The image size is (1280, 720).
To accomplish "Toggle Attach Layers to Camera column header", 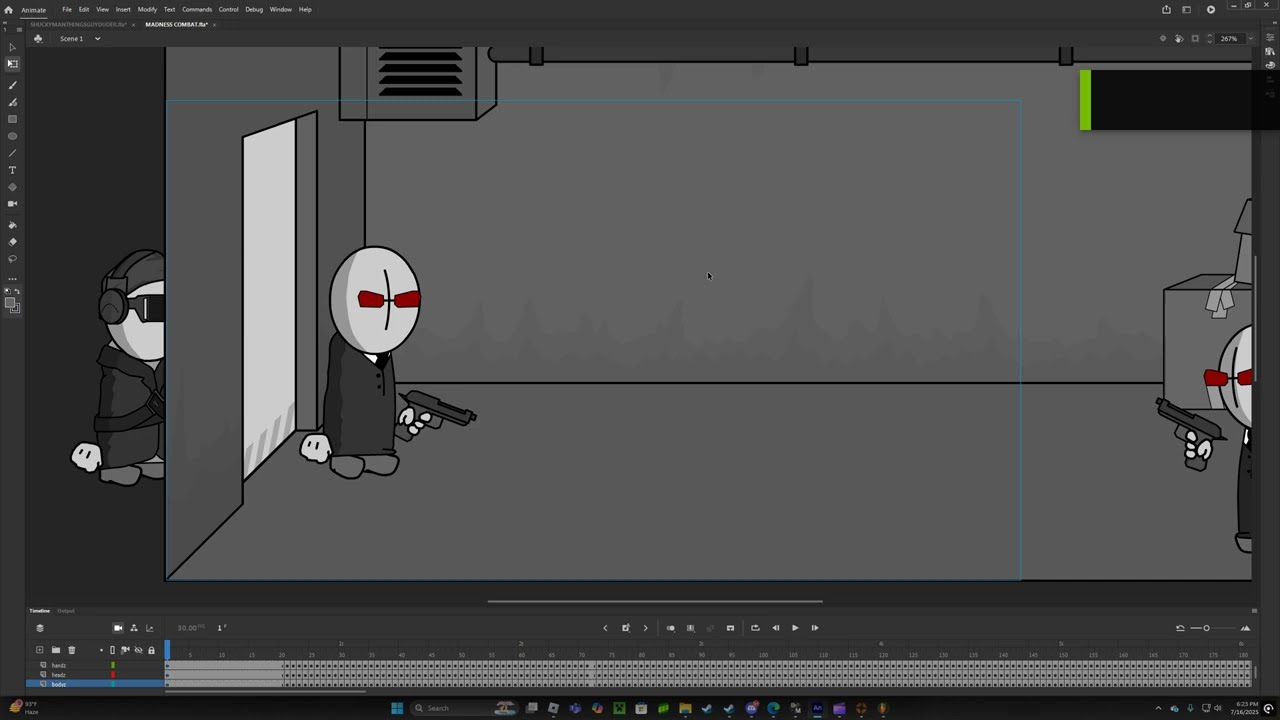I will point(125,650).
